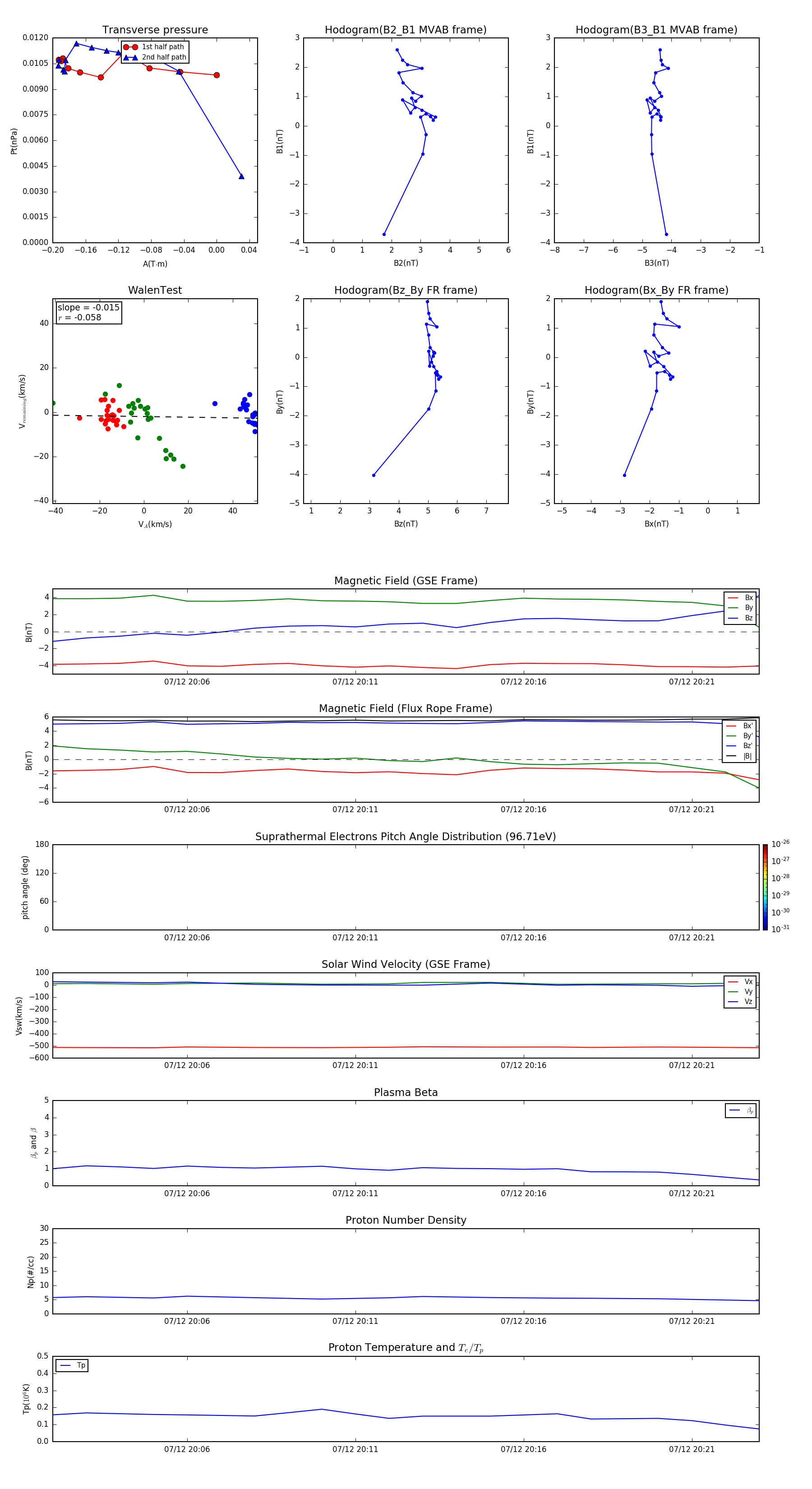
Task: Click the 07/12 20:21 tick under Plasma Beta
Action: click(x=692, y=1193)
